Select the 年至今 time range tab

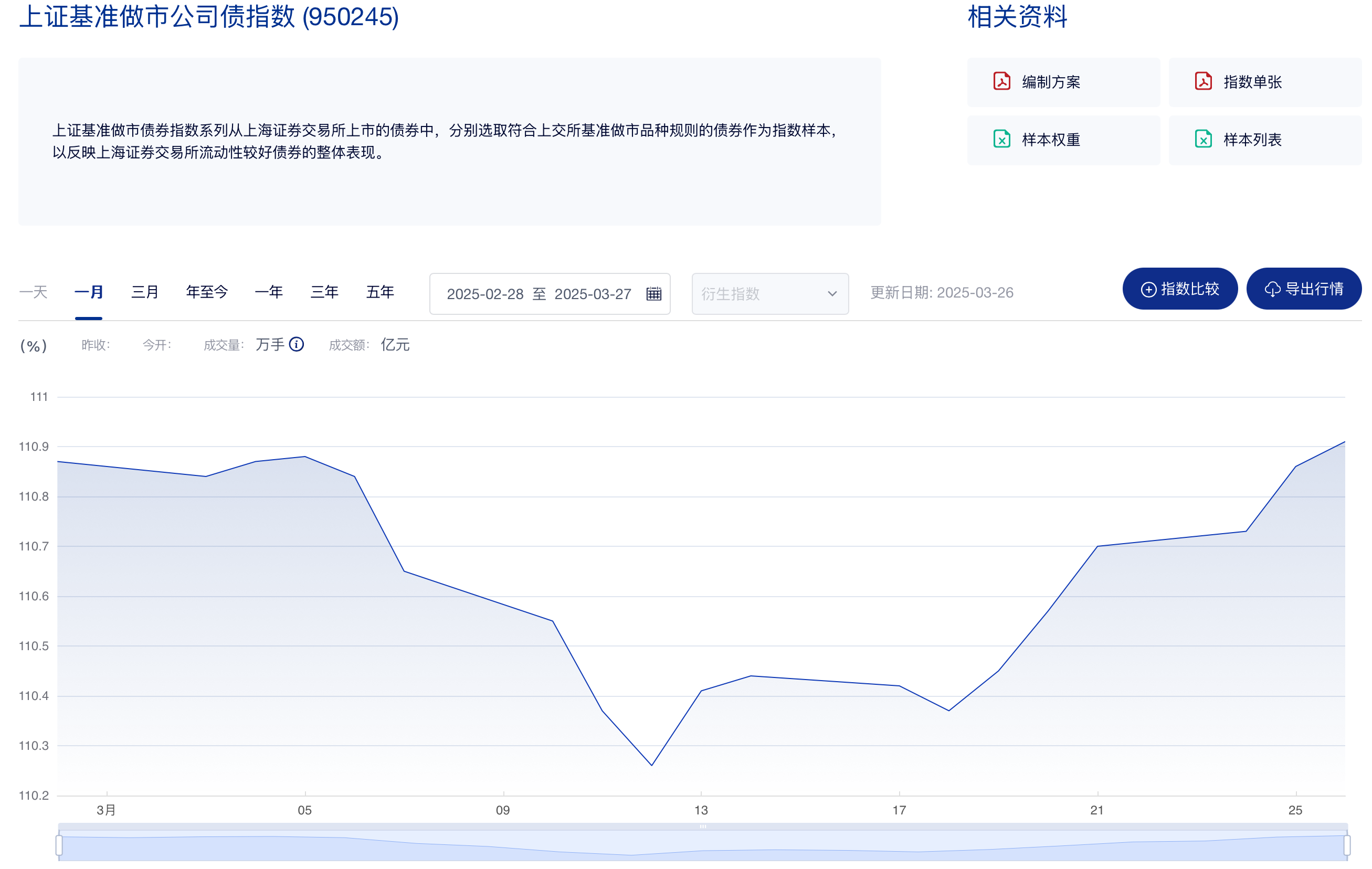207,292
